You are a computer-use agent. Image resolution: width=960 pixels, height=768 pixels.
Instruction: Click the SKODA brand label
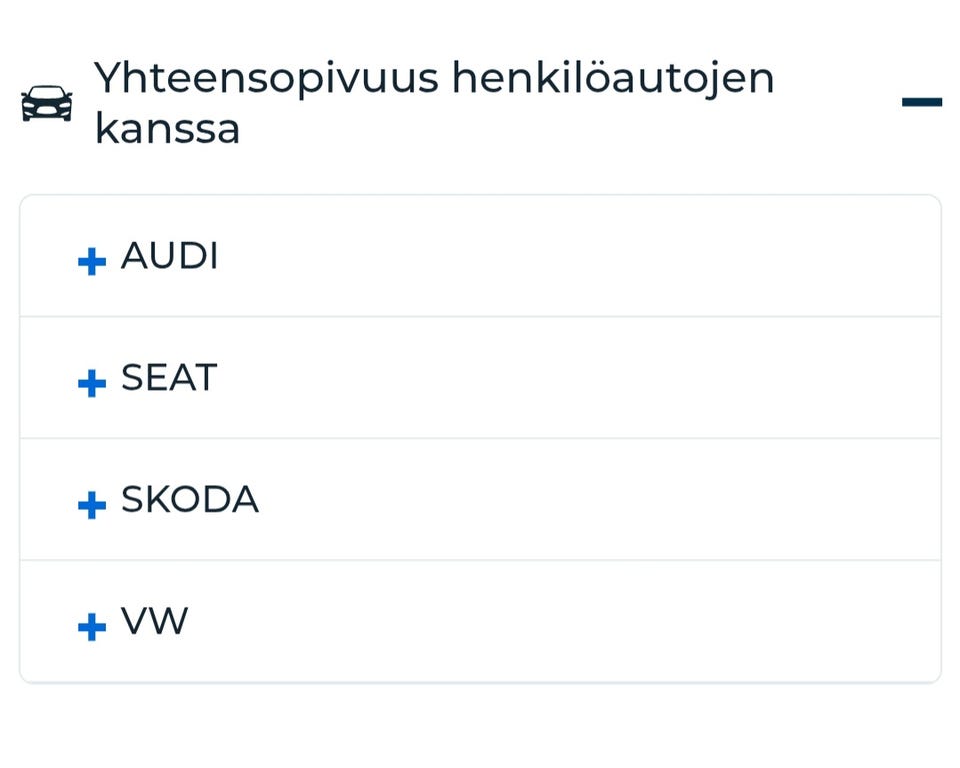point(189,500)
